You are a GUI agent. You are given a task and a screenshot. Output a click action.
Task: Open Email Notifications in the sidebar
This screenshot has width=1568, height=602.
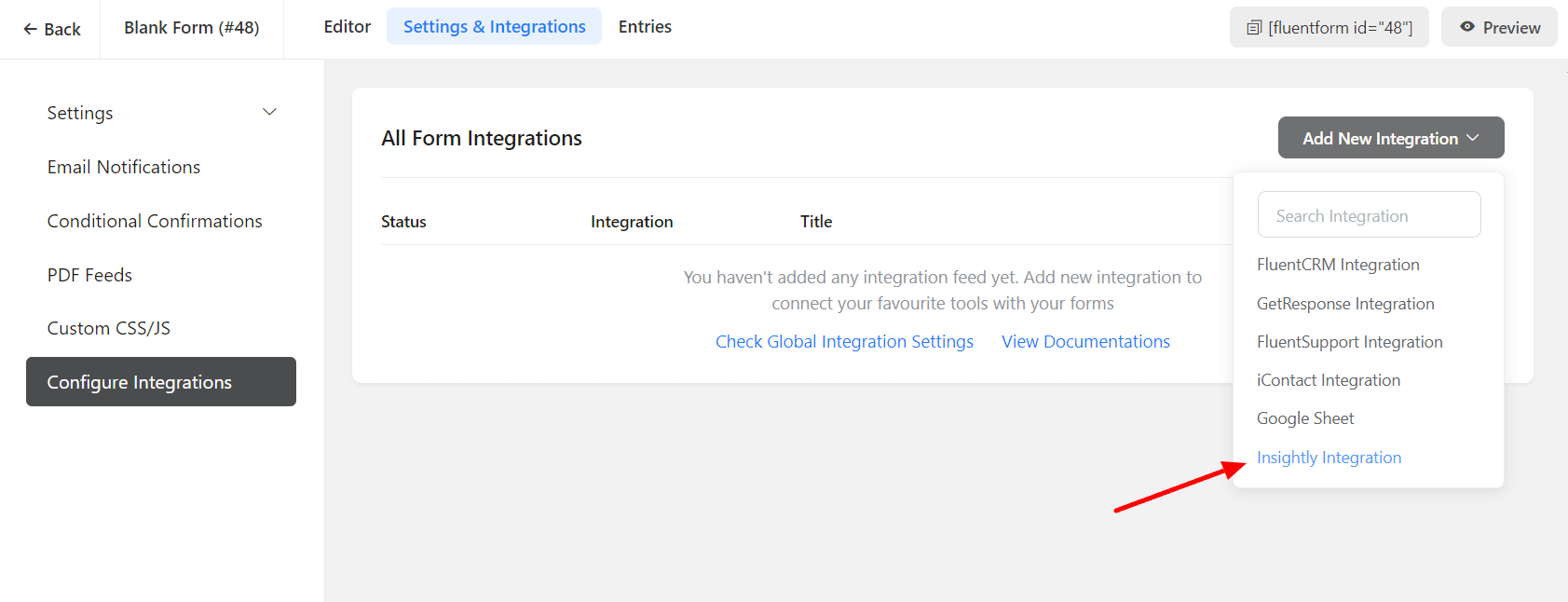(124, 167)
